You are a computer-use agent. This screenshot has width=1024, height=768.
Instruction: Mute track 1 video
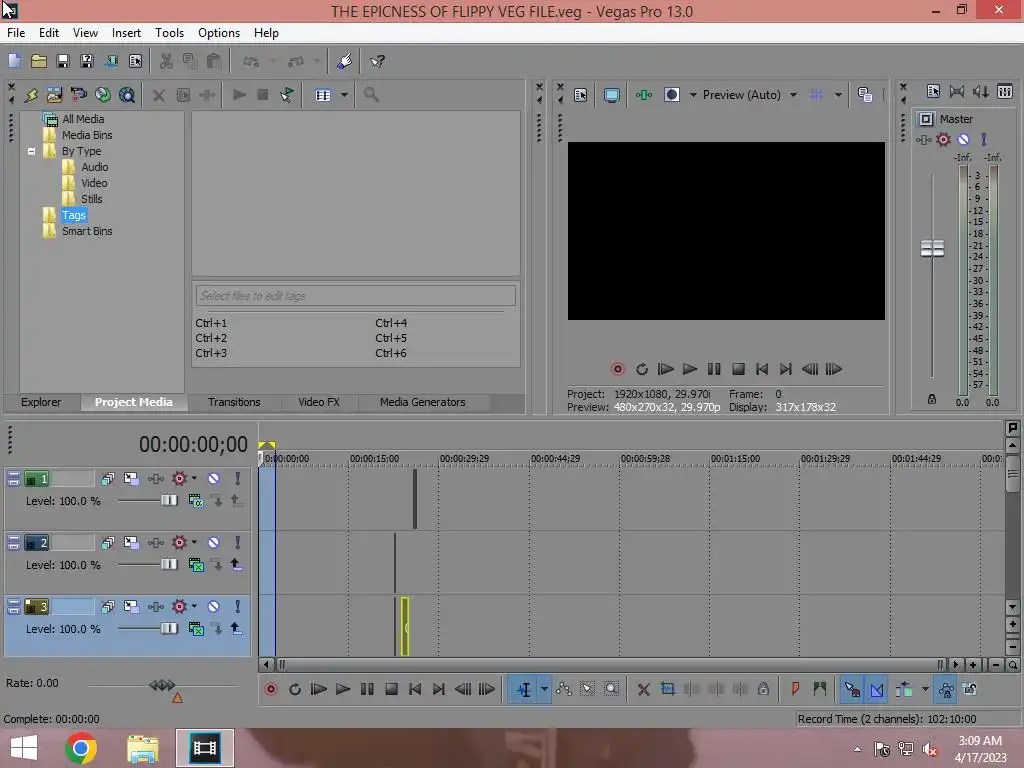pyautogui.click(x=214, y=479)
